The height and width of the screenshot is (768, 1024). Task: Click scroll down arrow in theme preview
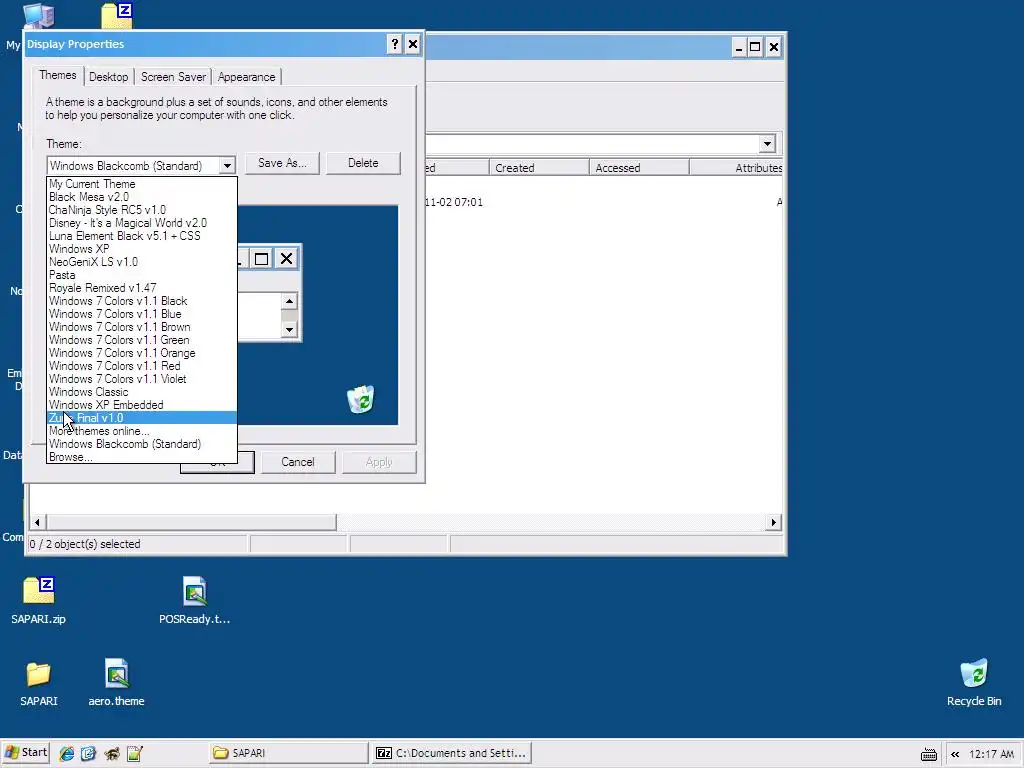pos(289,329)
